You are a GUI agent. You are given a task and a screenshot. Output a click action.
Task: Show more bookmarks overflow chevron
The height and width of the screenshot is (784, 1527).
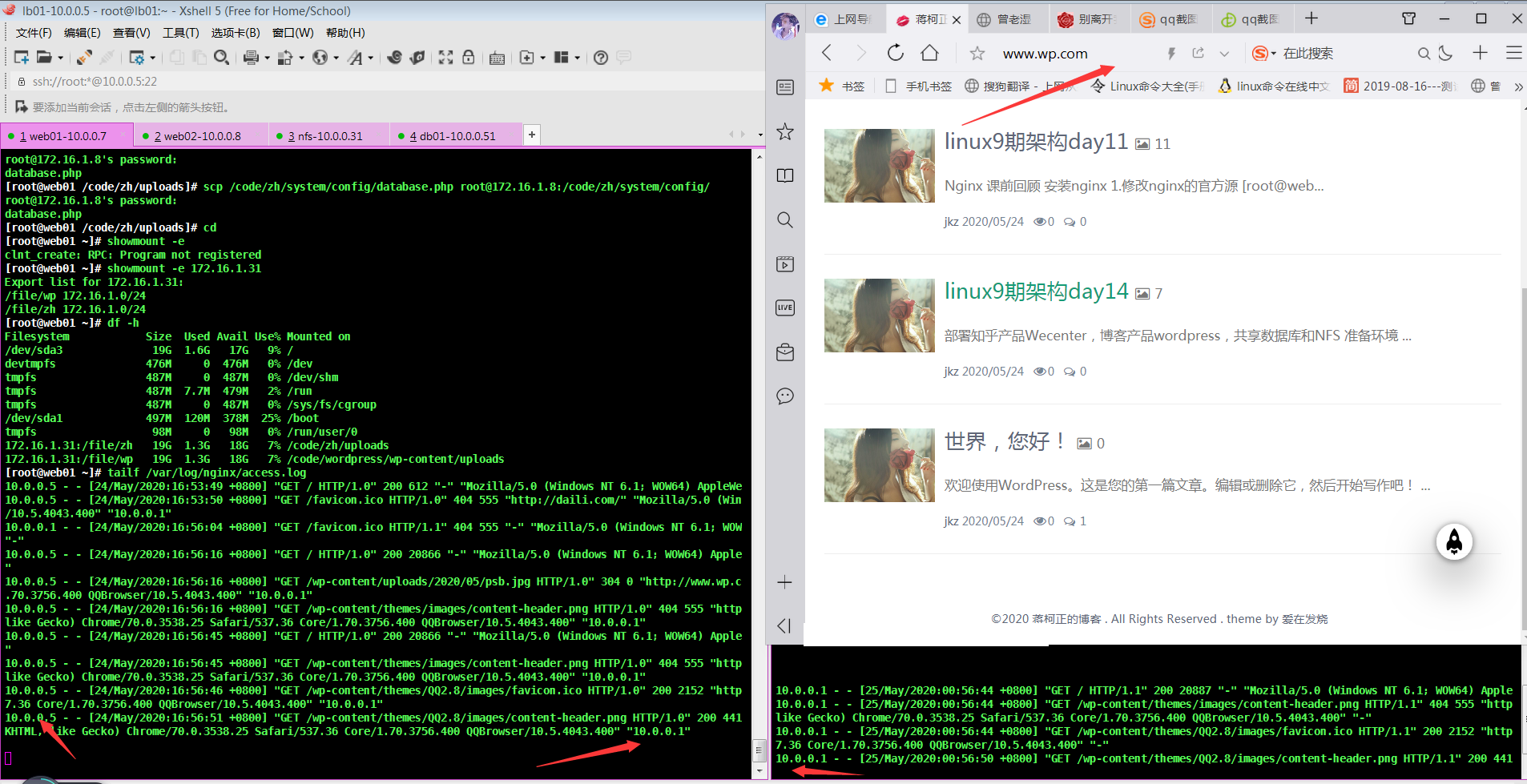[x=1517, y=86]
